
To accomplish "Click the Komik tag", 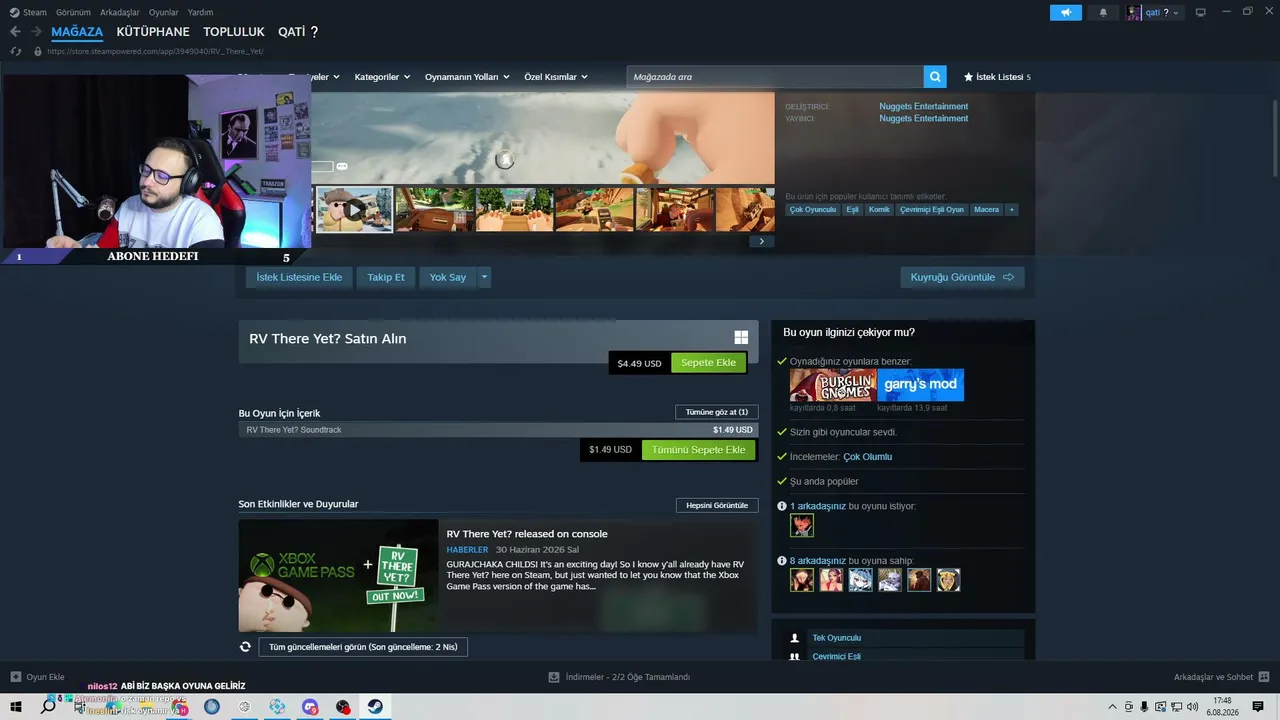I will [879, 209].
